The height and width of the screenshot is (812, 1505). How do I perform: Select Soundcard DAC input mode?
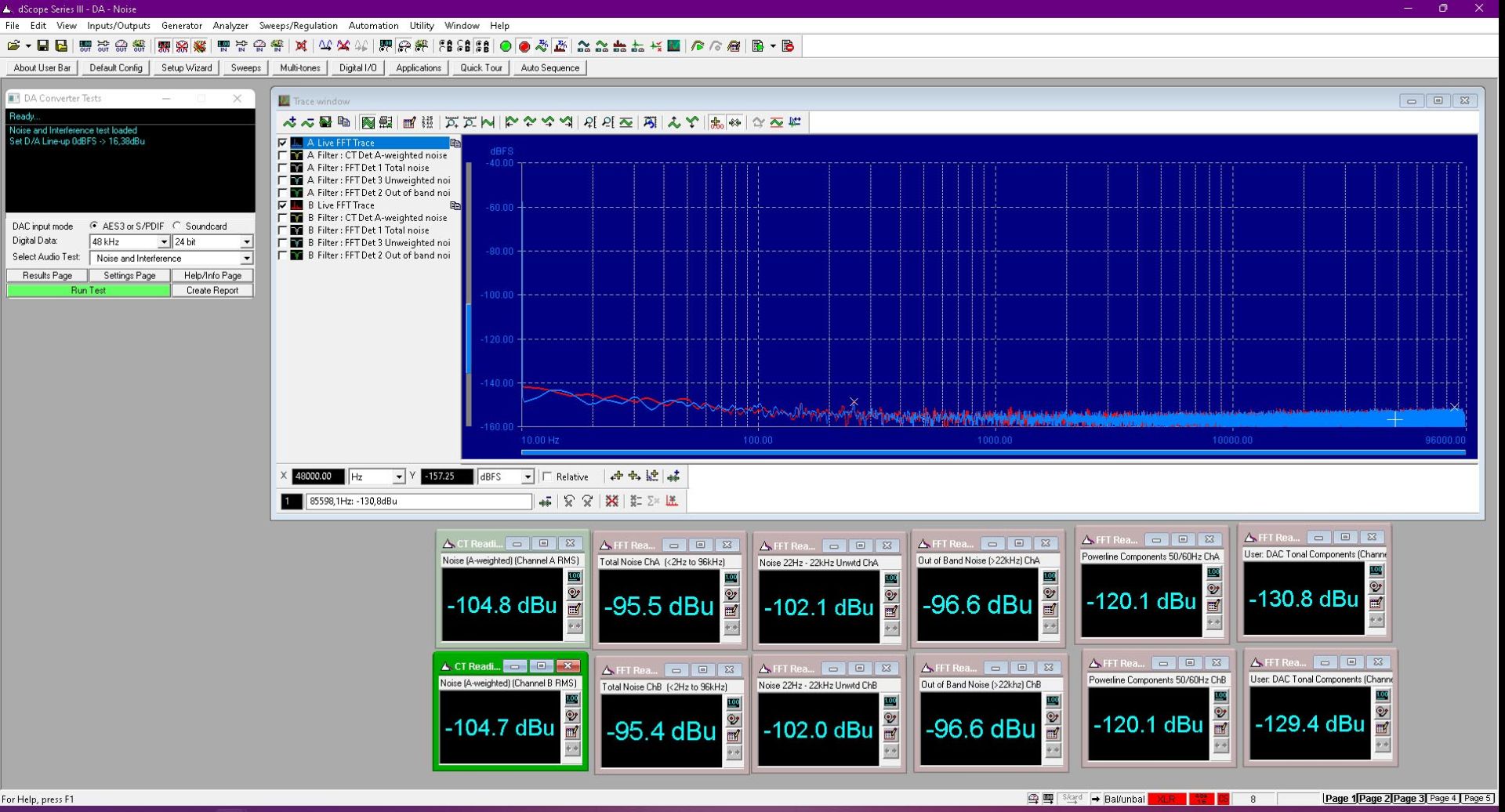(x=177, y=226)
